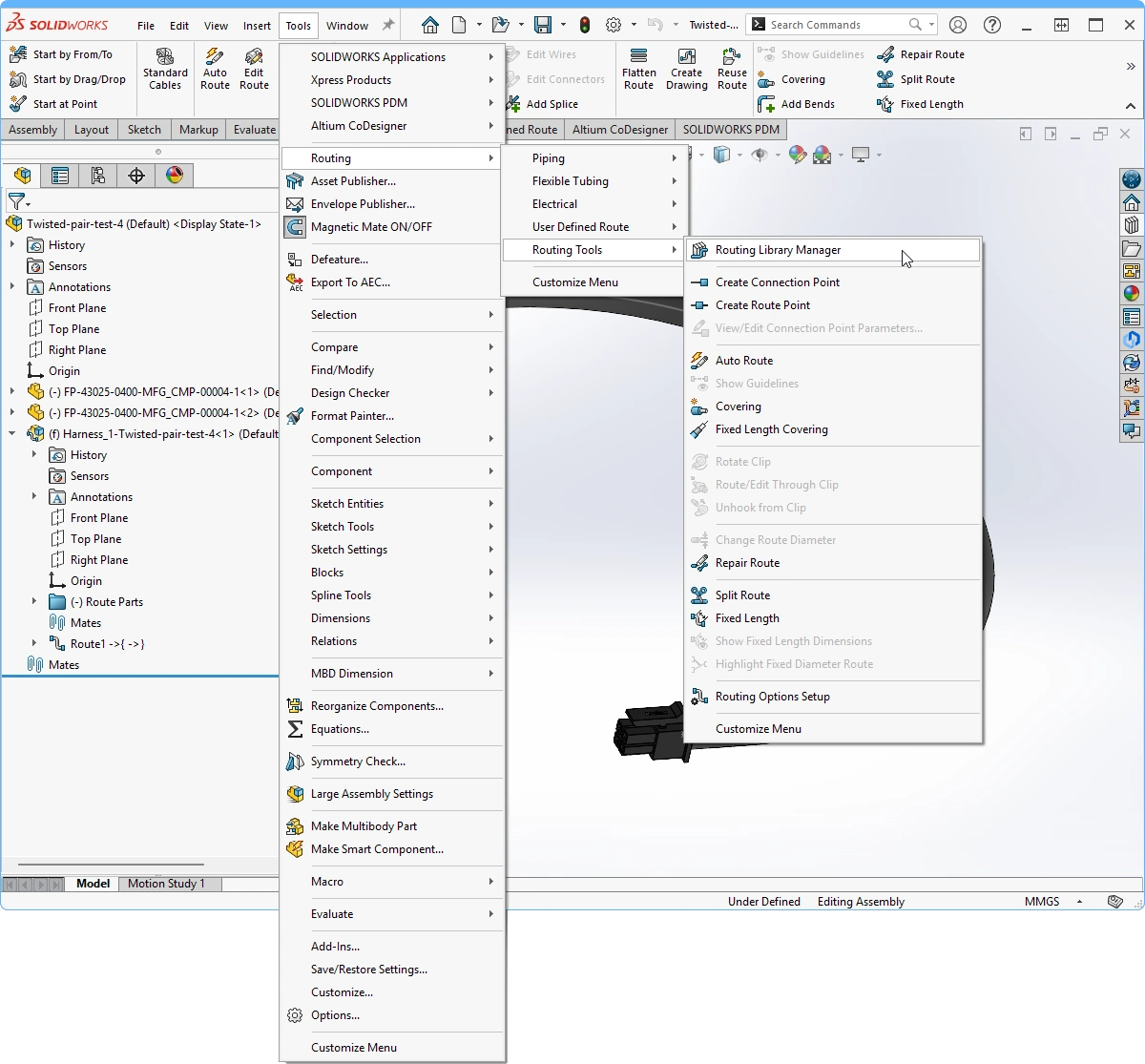This screenshot has width=1145, height=1064.
Task: Switch to the Motion Study 1 tab
Action: 167,884
